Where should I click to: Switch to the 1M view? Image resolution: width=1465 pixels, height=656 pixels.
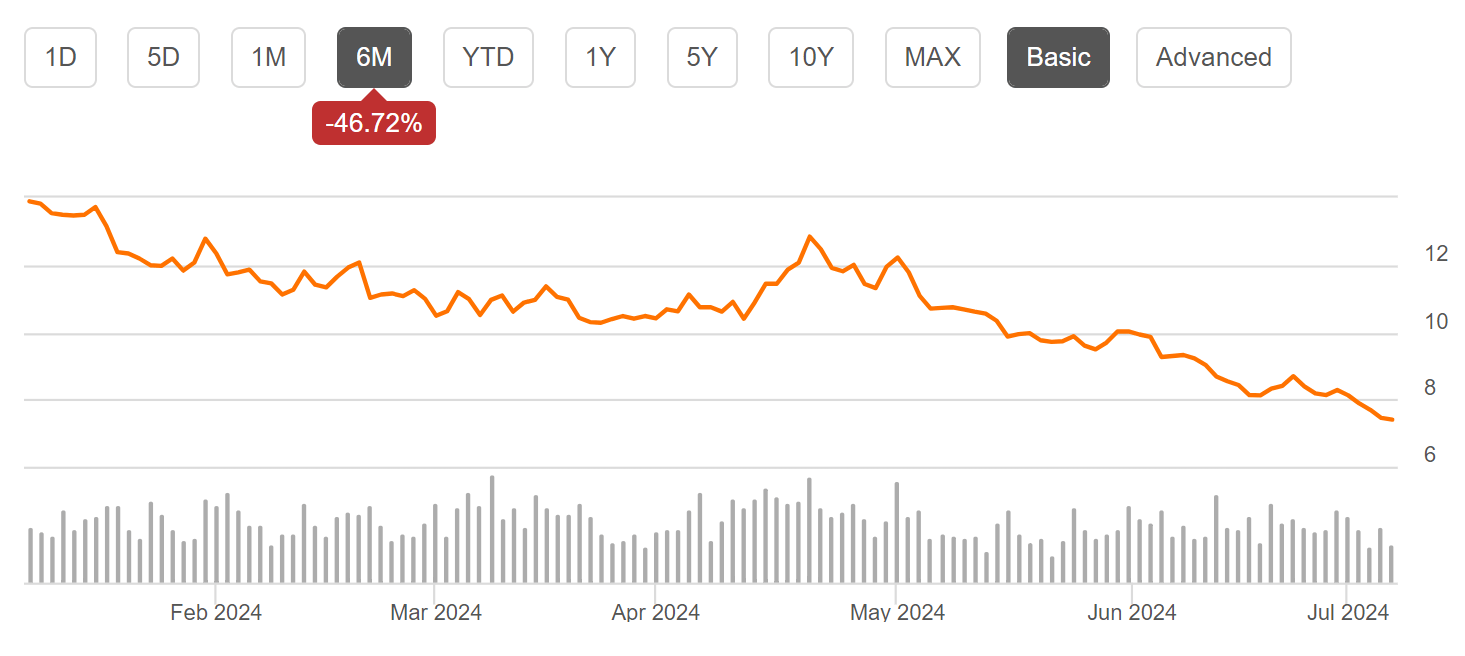pyautogui.click(x=268, y=57)
